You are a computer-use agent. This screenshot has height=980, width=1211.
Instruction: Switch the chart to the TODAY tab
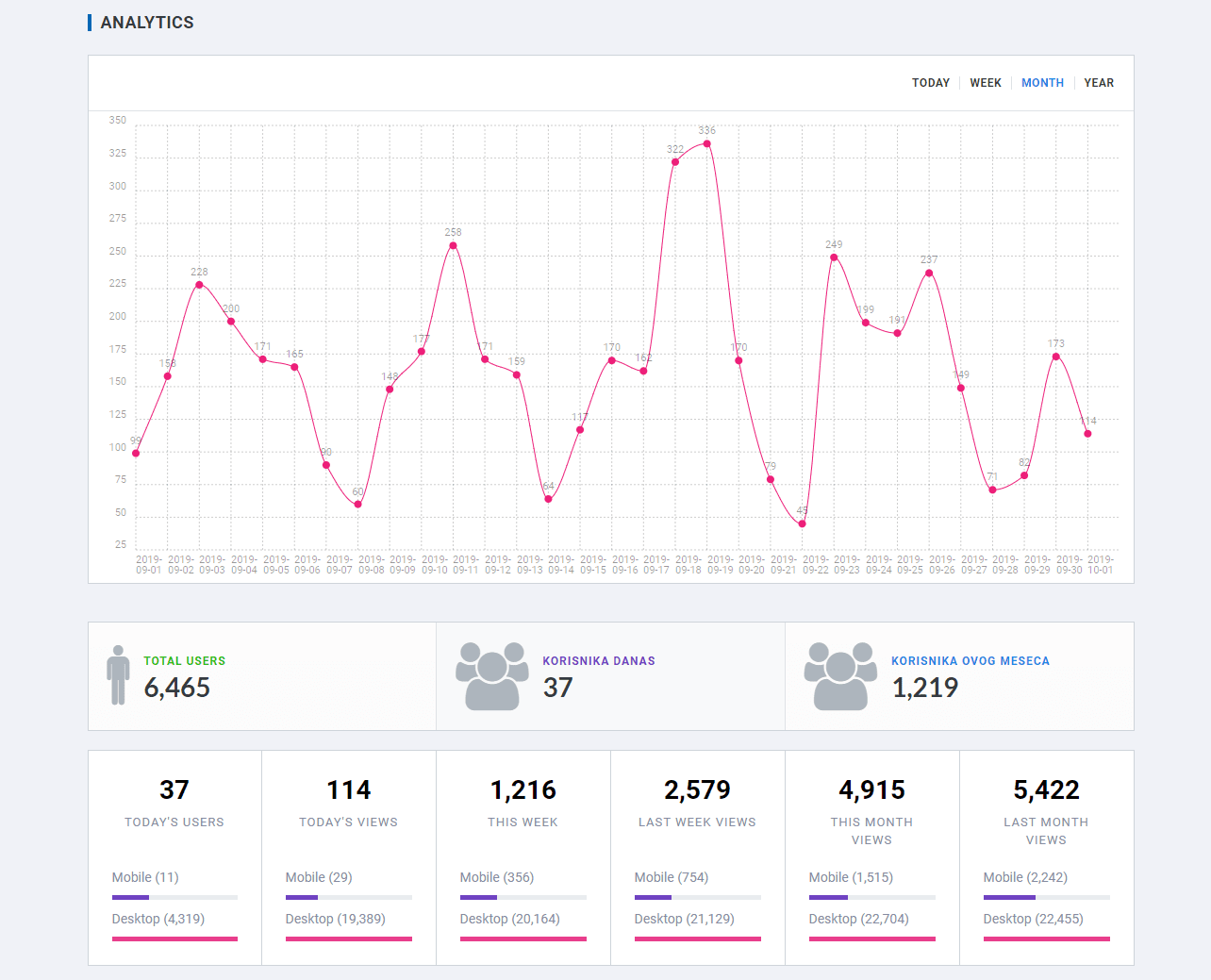[x=931, y=83]
